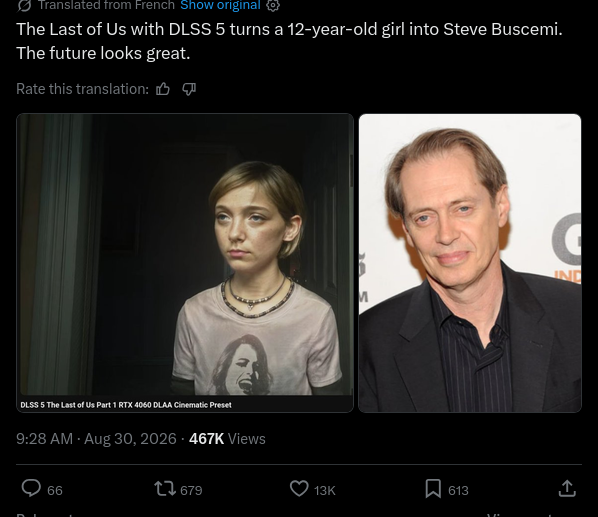Click the 66 replies count

55,490
